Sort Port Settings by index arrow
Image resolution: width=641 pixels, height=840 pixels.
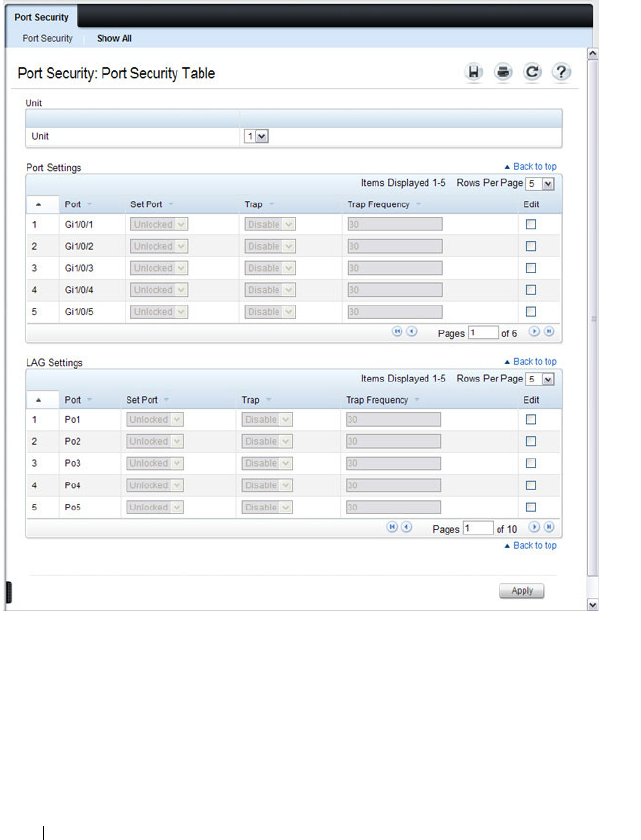38,205
